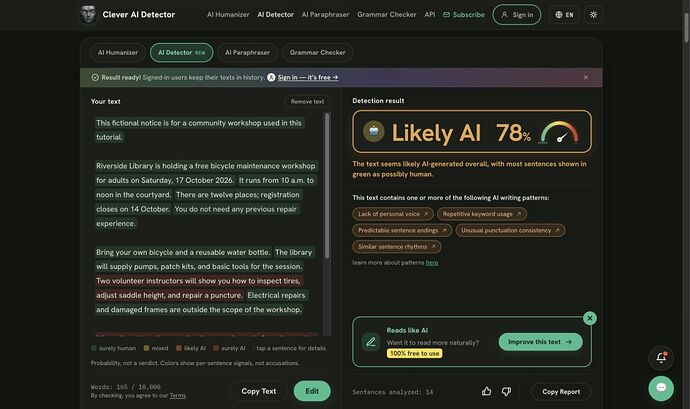The width and height of the screenshot is (690, 409).
Task: Click the 'mixed' legend swatch
Action: 146,348
